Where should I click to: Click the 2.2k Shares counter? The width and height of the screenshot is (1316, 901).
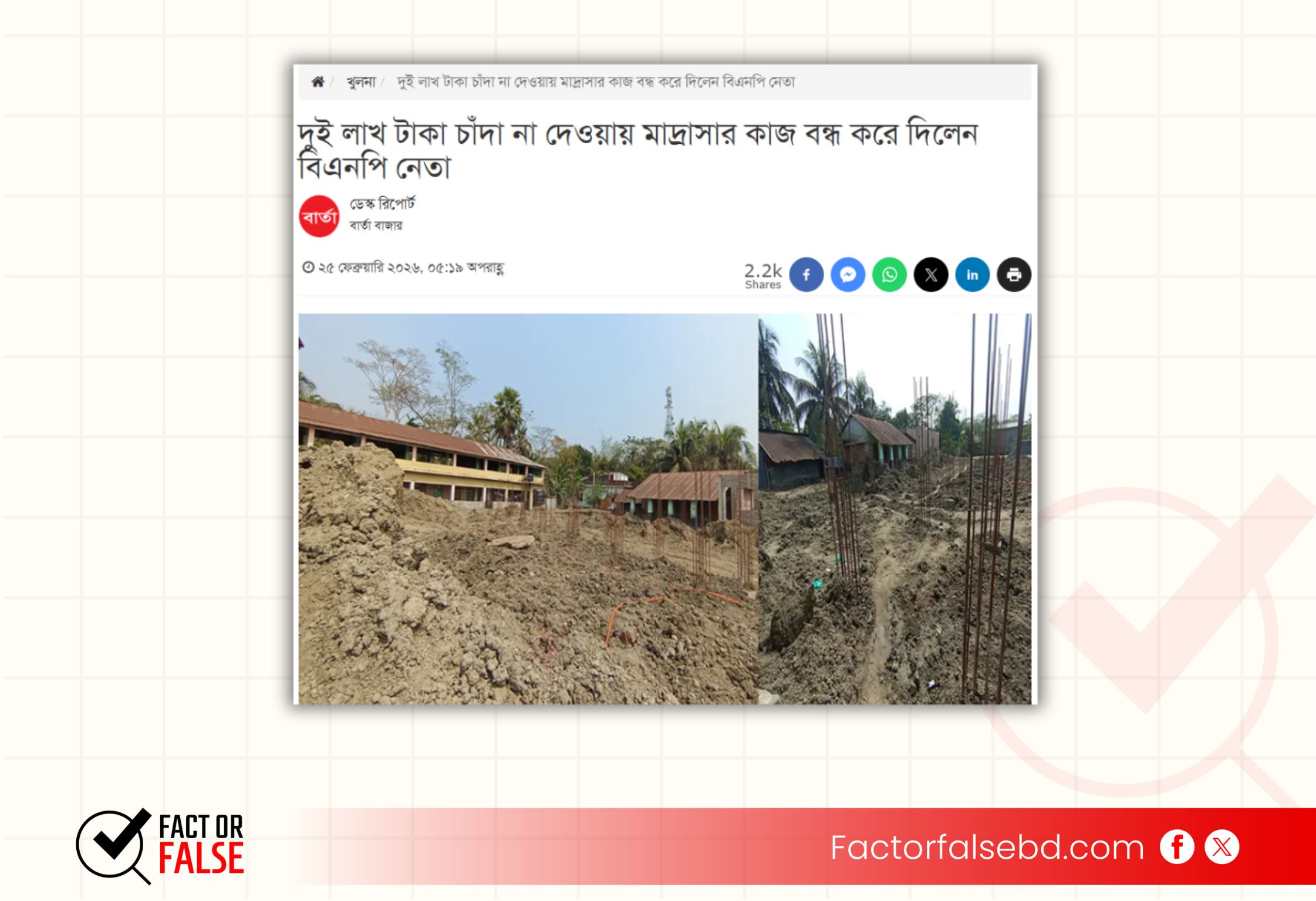(763, 276)
